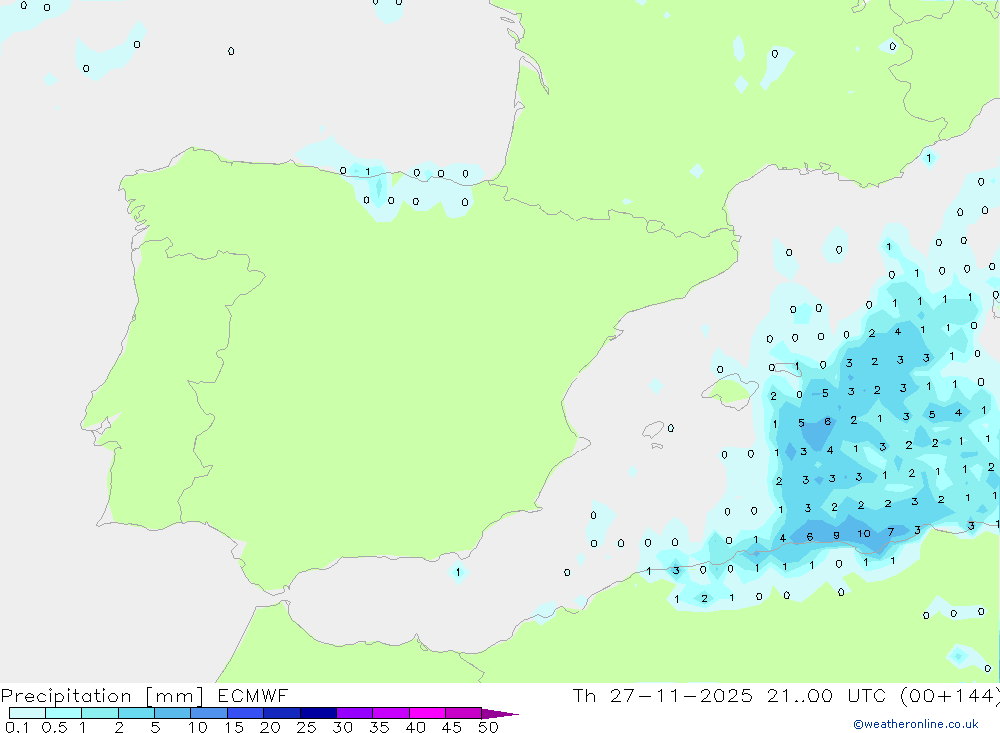The height and width of the screenshot is (733, 1000).
Task: Click the '50' legend scale label
Action: click(x=488, y=727)
